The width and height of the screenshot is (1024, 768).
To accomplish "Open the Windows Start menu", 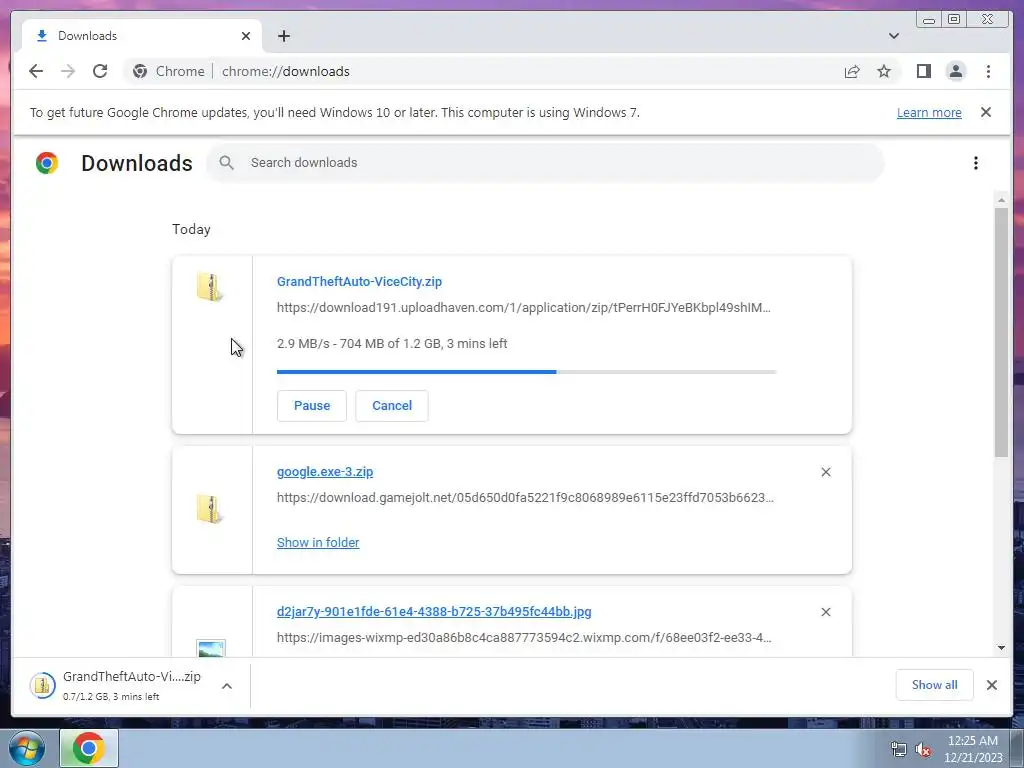I will click(26, 748).
